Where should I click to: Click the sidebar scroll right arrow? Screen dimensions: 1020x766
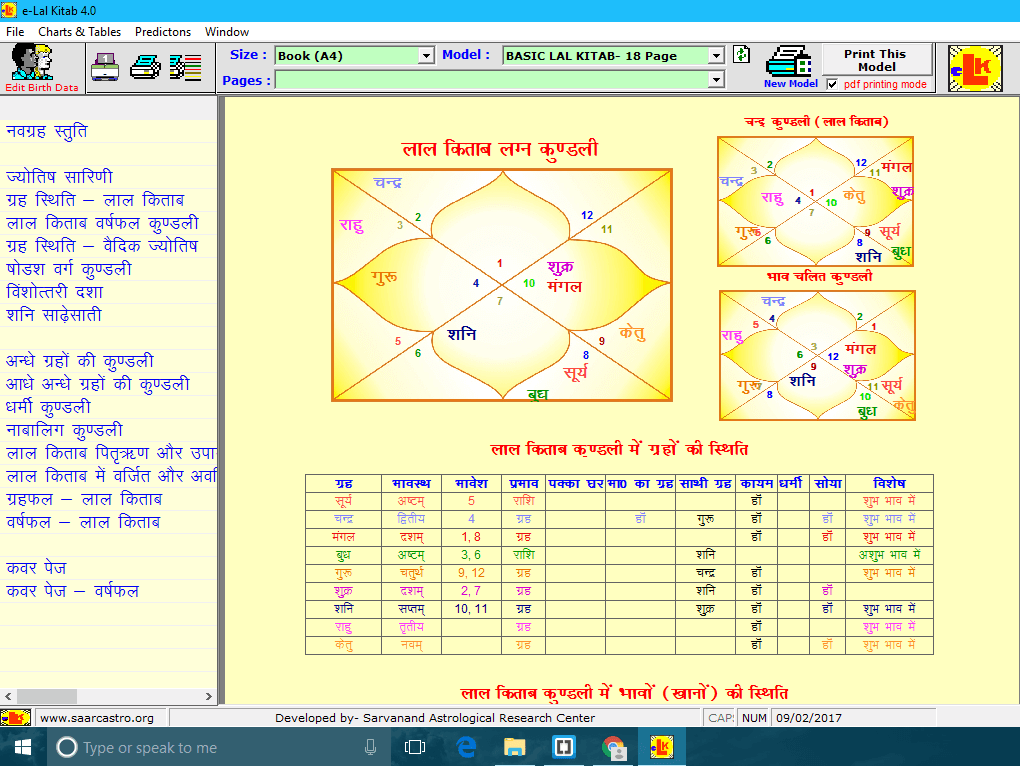[x=208, y=696]
